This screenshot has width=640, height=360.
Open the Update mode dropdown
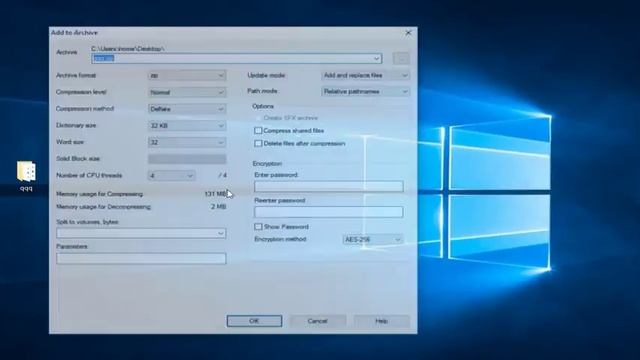pos(365,75)
